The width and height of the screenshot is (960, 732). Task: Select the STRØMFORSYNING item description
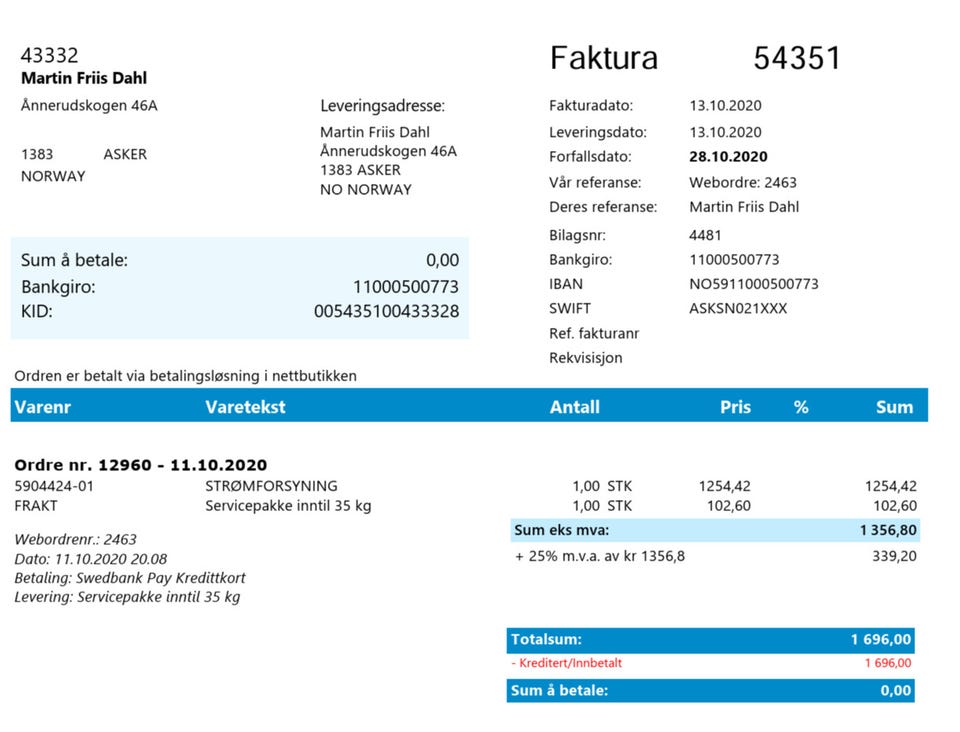point(271,486)
